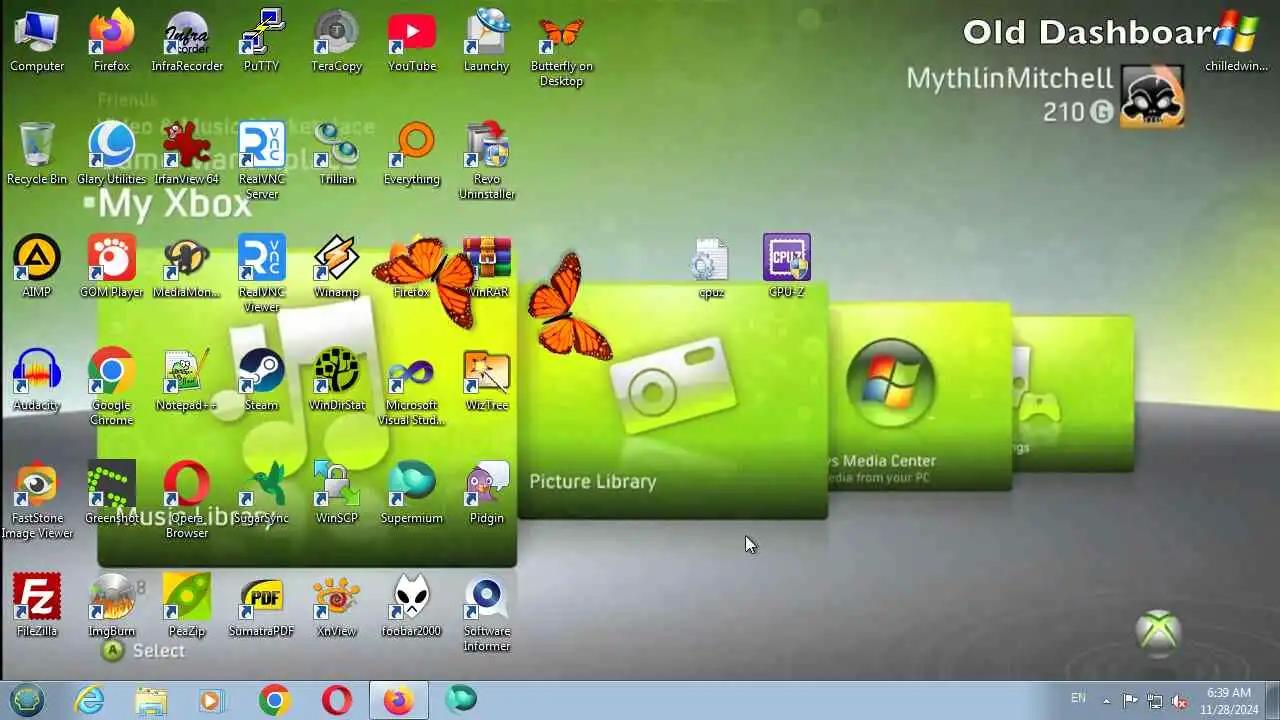This screenshot has height=720, width=1280.
Task: Switch to the active Firefox taskbar button
Action: [x=398, y=700]
